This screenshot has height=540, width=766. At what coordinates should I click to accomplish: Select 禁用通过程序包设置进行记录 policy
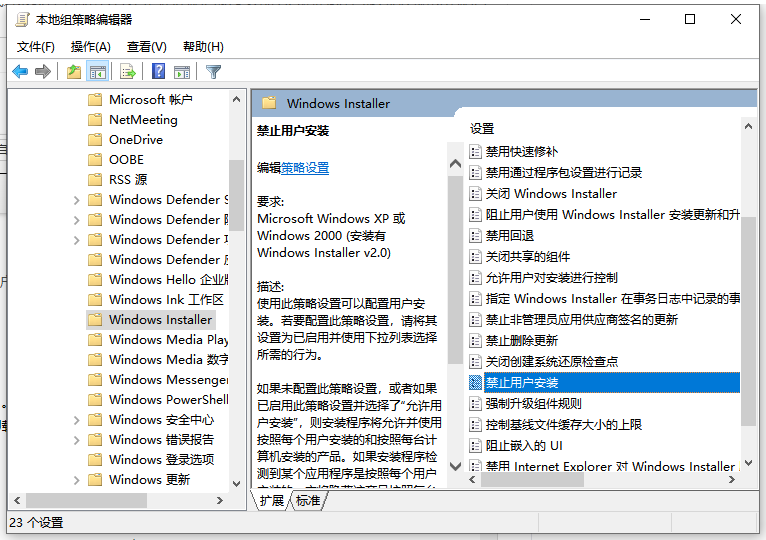pyautogui.click(x=563, y=173)
